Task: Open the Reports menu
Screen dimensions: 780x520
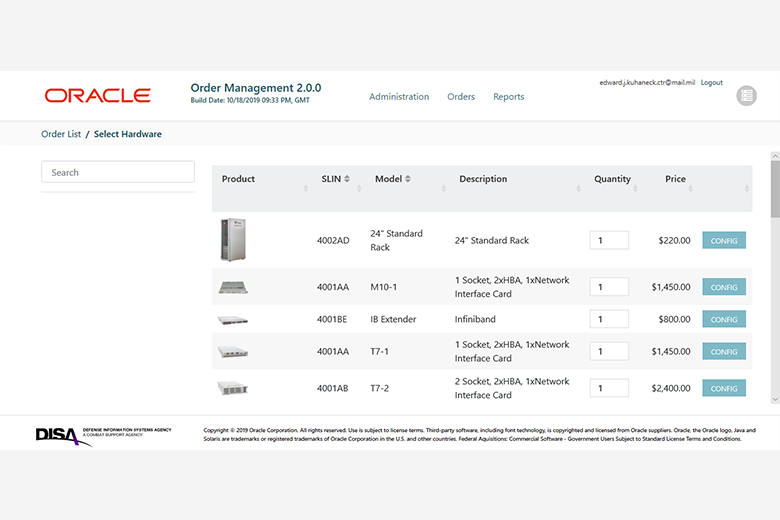Action: coord(508,97)
